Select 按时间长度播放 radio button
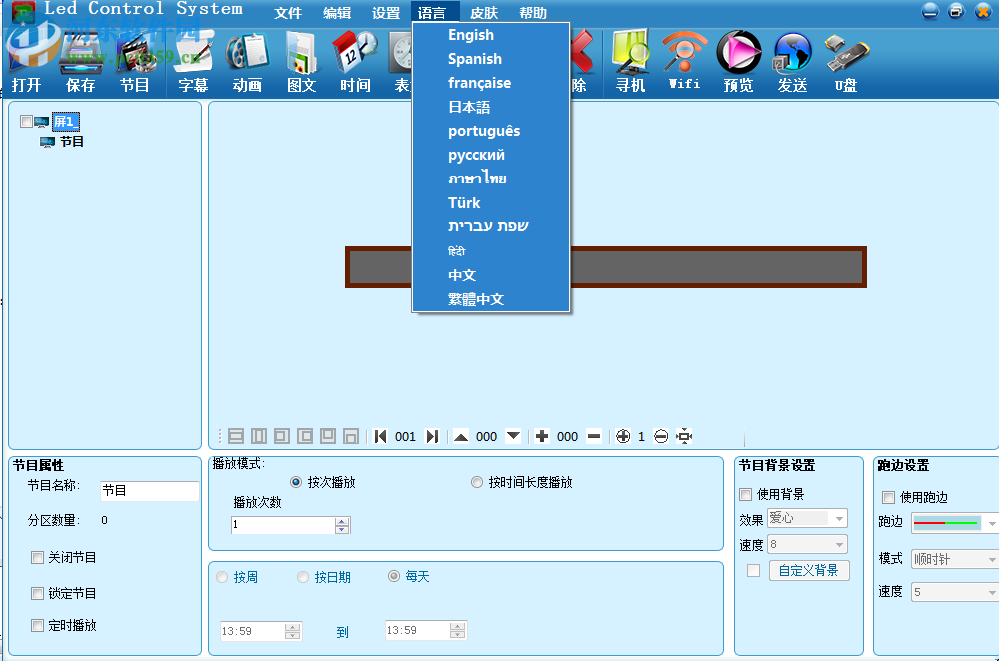 click(x=477, y=482)
